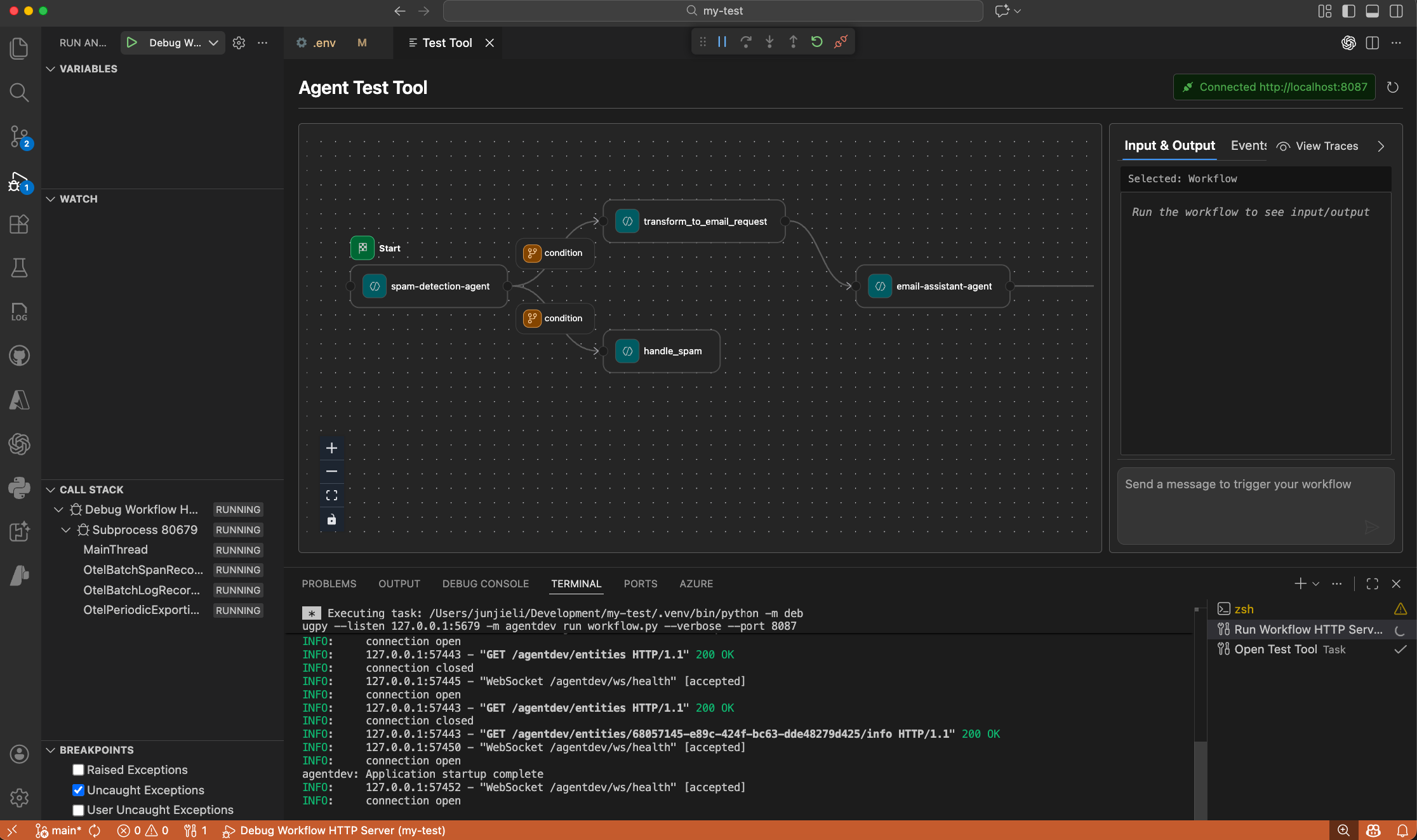The width and height of the screenshot is (1417, 840).
Task: Check User Uncaught Exceptions
Action: click(78, 810)
